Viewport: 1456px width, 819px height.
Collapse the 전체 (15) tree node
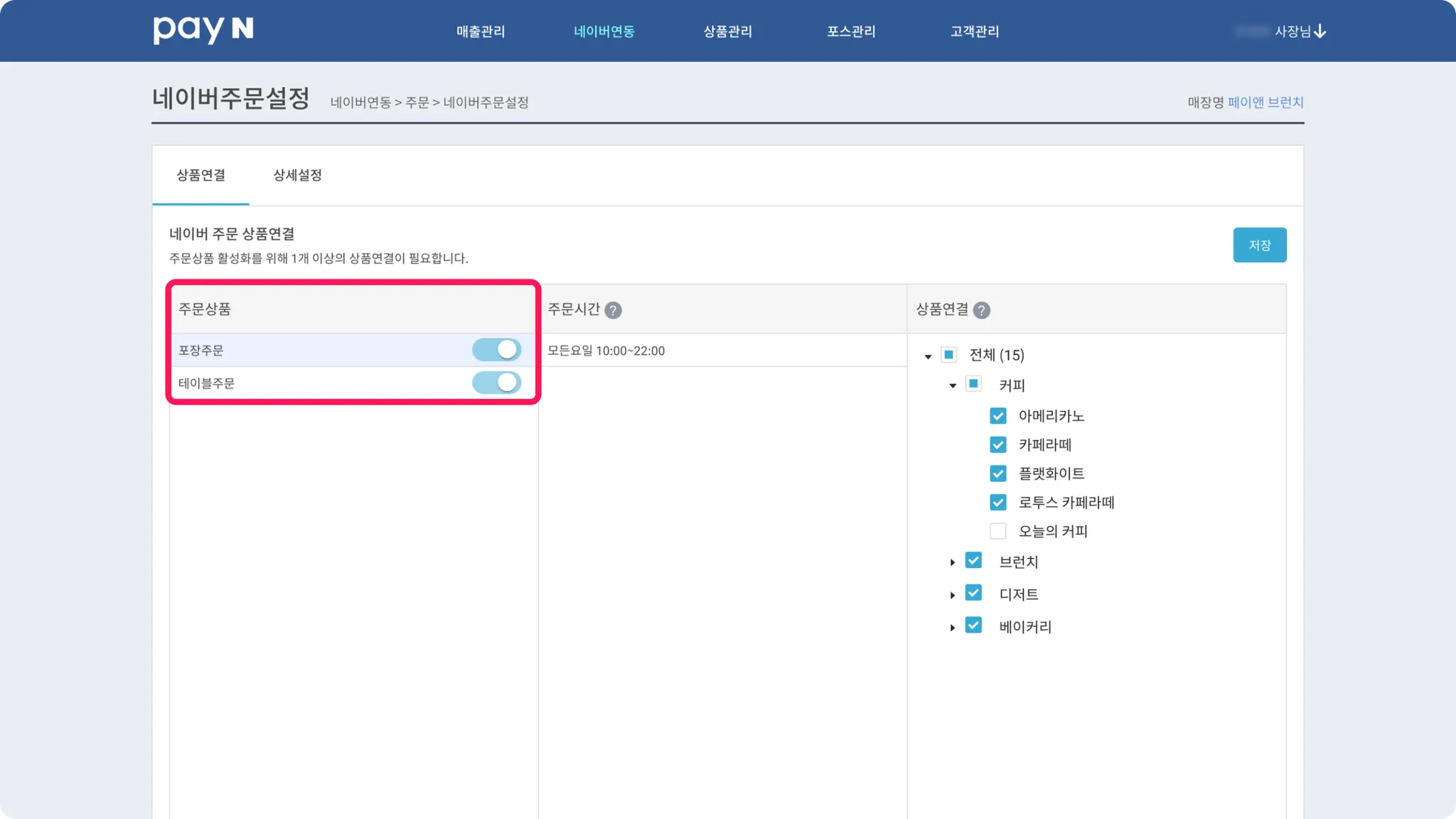(x=928, y=356)
